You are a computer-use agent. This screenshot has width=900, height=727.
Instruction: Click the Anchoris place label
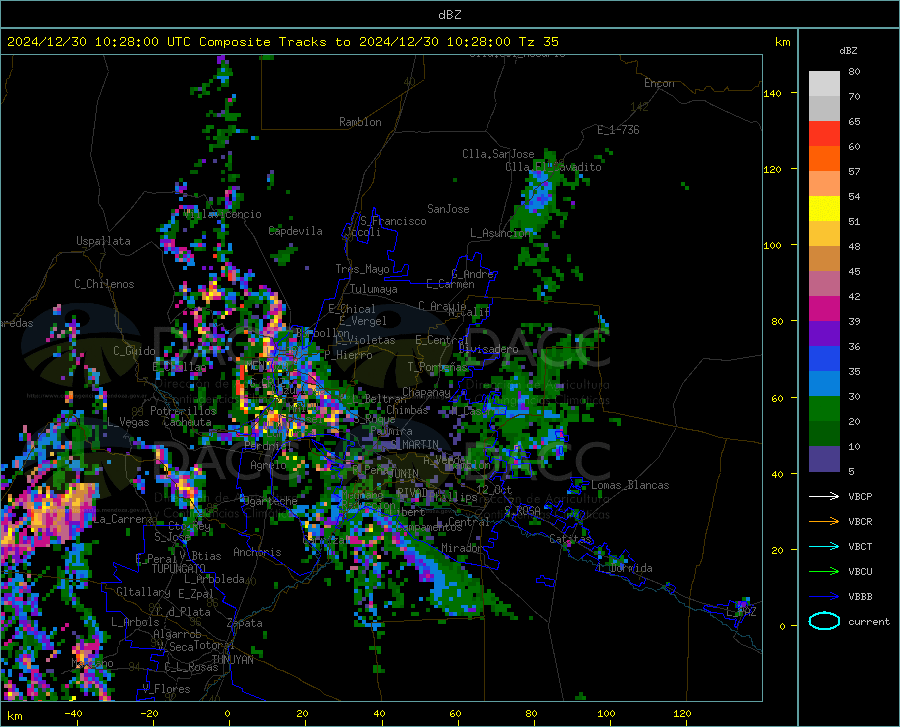point(257,552)
